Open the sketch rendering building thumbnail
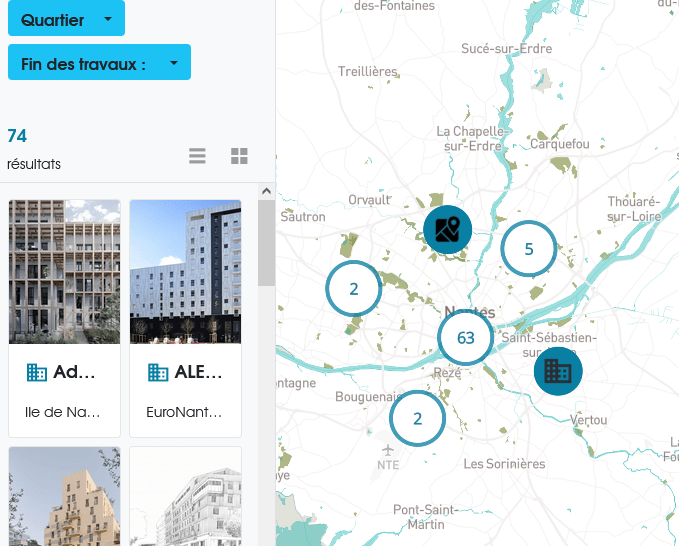The height and width of the screenshot is (546, 679). (x=185, y=497)
